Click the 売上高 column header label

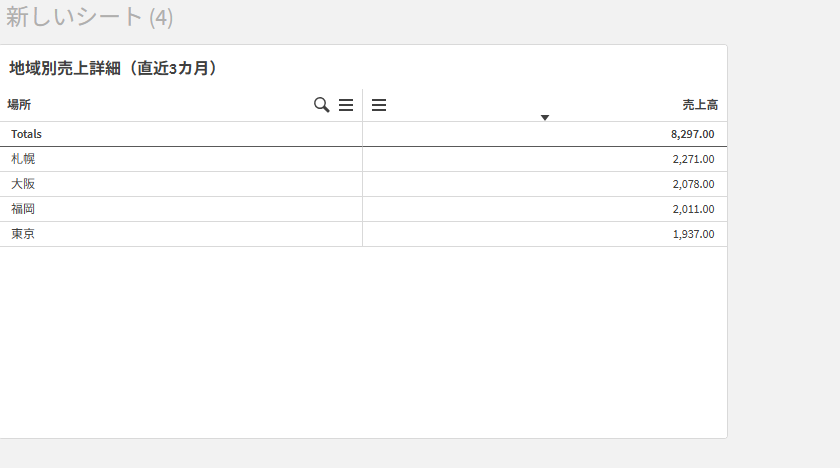700,105
